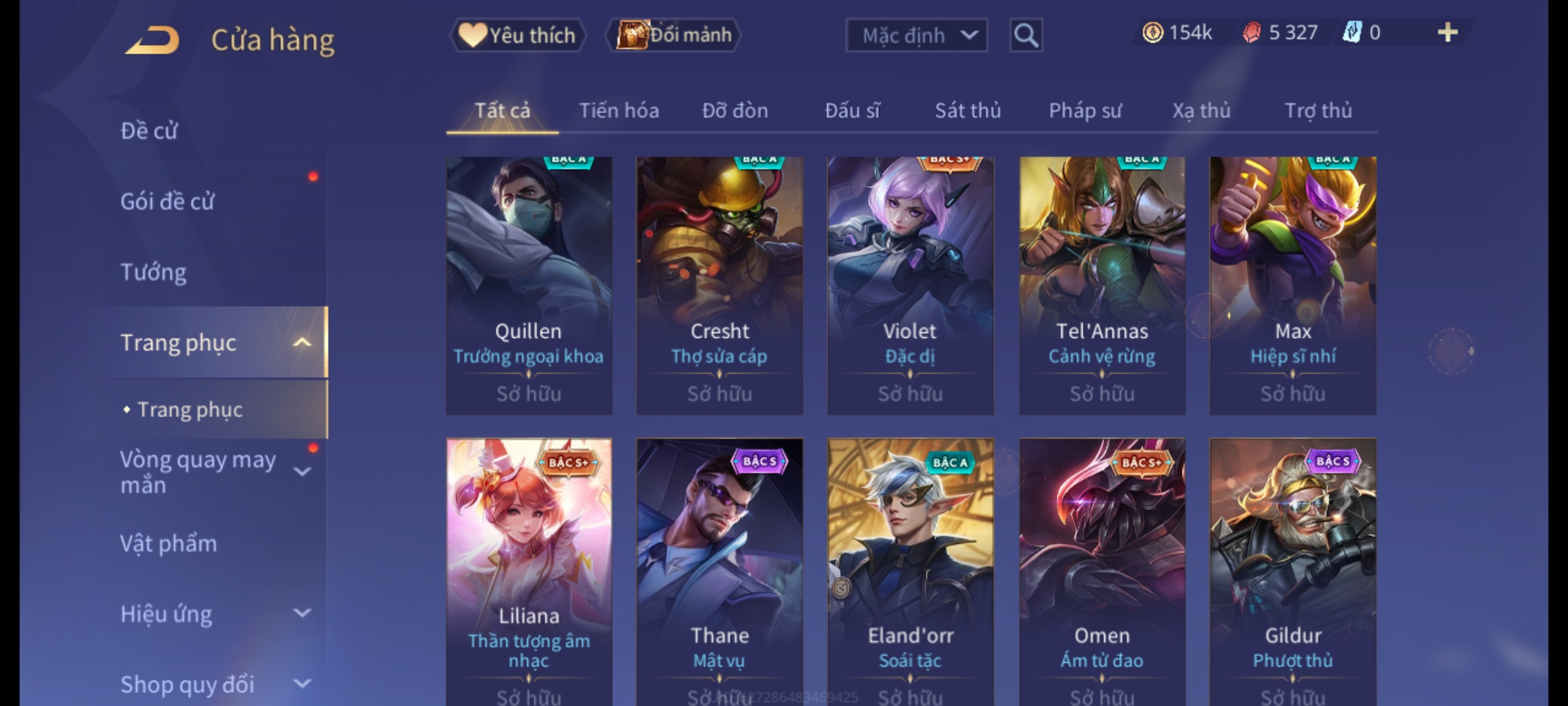The height and width of the screenshot is (706, 1568).
Task: Select the Liliana Thần tượng âm nhạc card
Action: (529, 572)
